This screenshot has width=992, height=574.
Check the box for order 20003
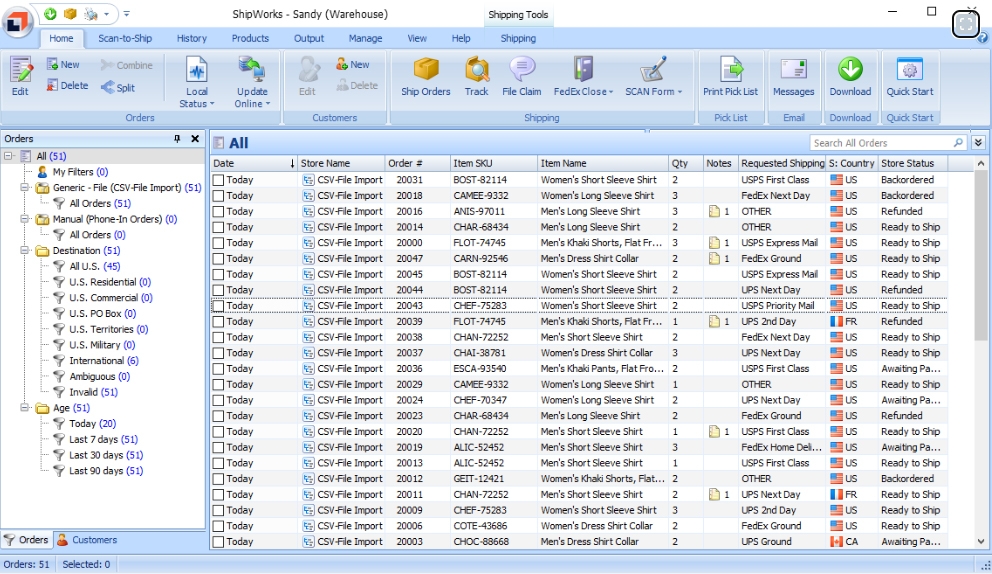218,542
